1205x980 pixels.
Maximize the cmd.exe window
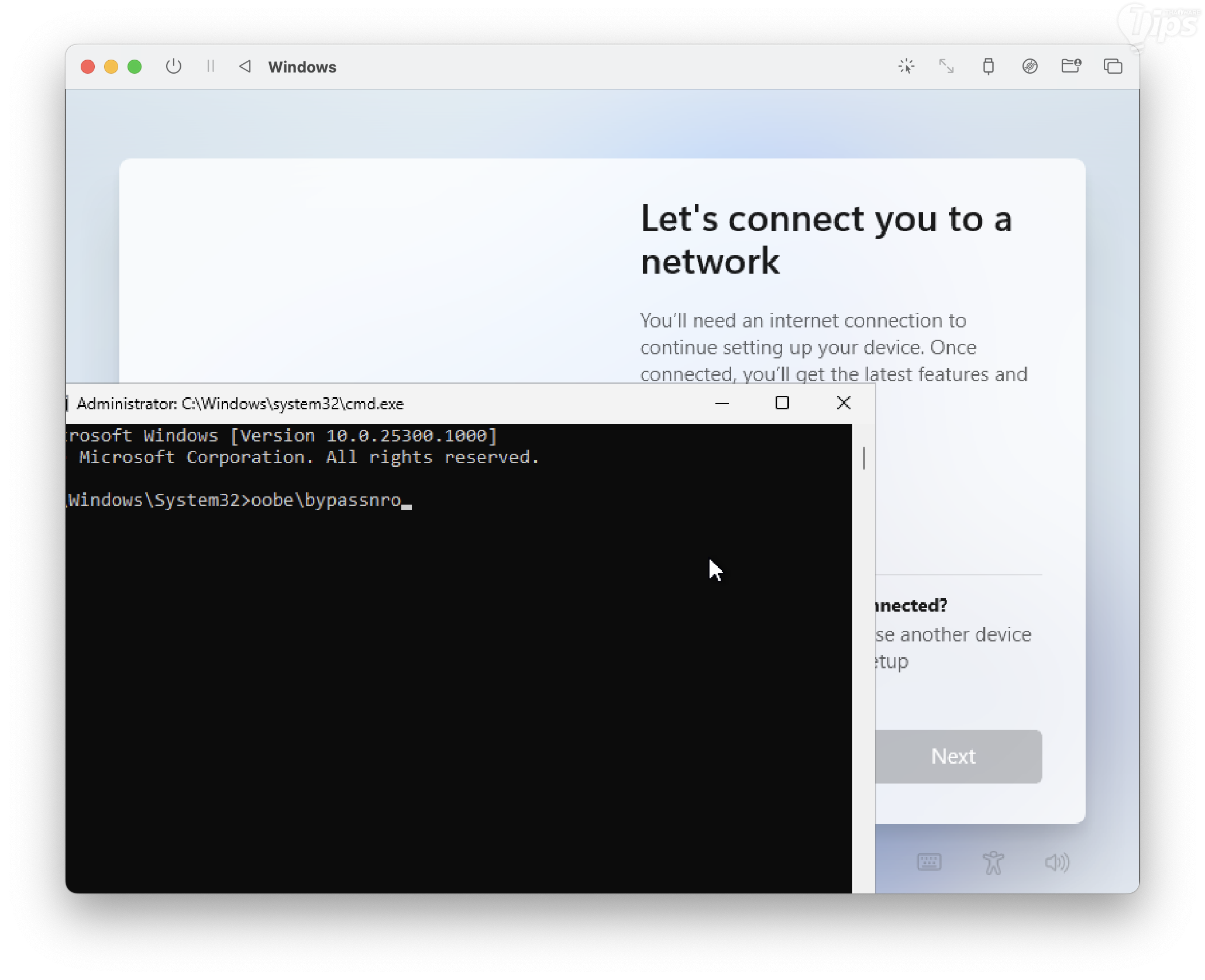(782, 403)
